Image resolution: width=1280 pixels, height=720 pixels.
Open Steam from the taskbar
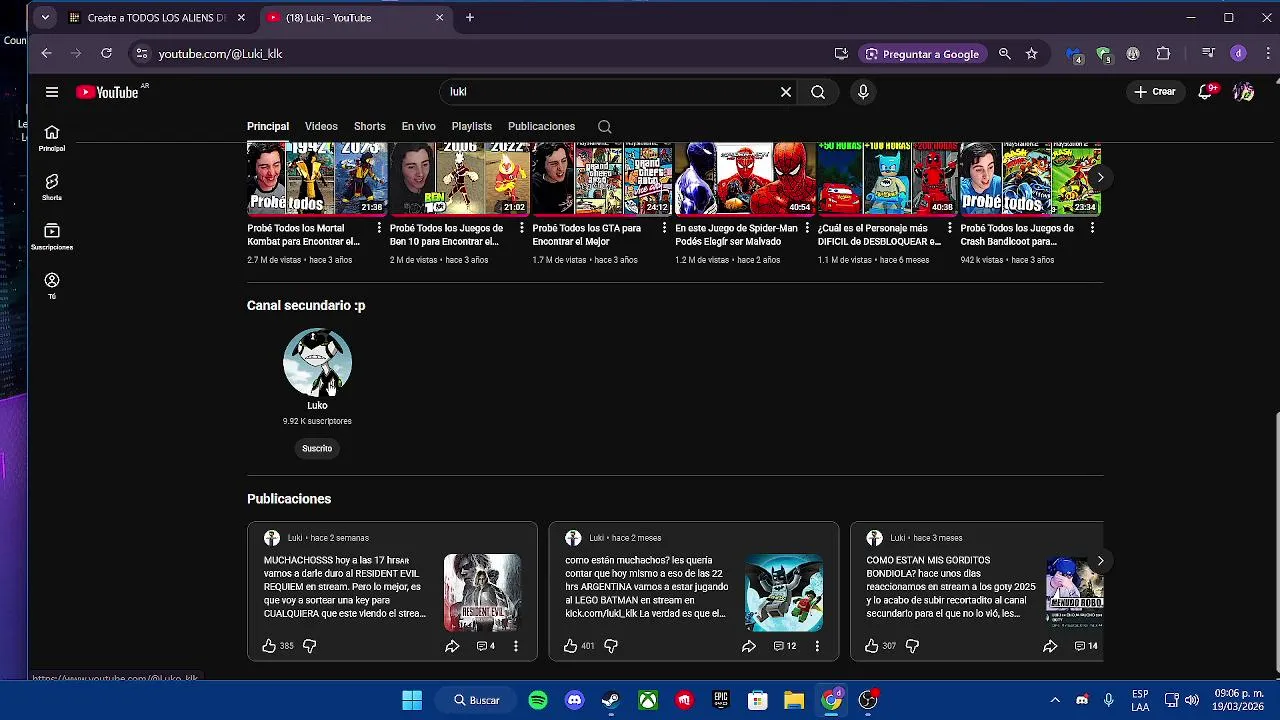point(611,700)
